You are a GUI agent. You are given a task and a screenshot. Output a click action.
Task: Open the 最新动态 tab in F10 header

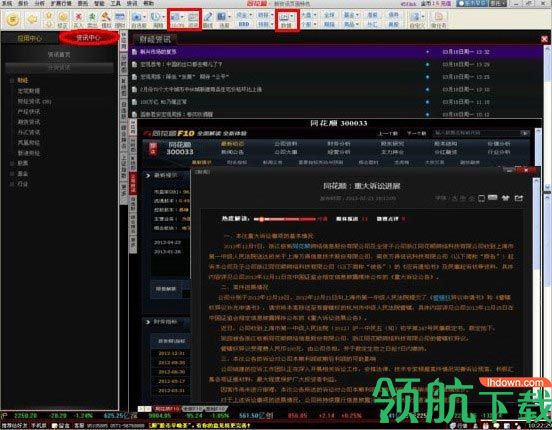tap(232, 144)
